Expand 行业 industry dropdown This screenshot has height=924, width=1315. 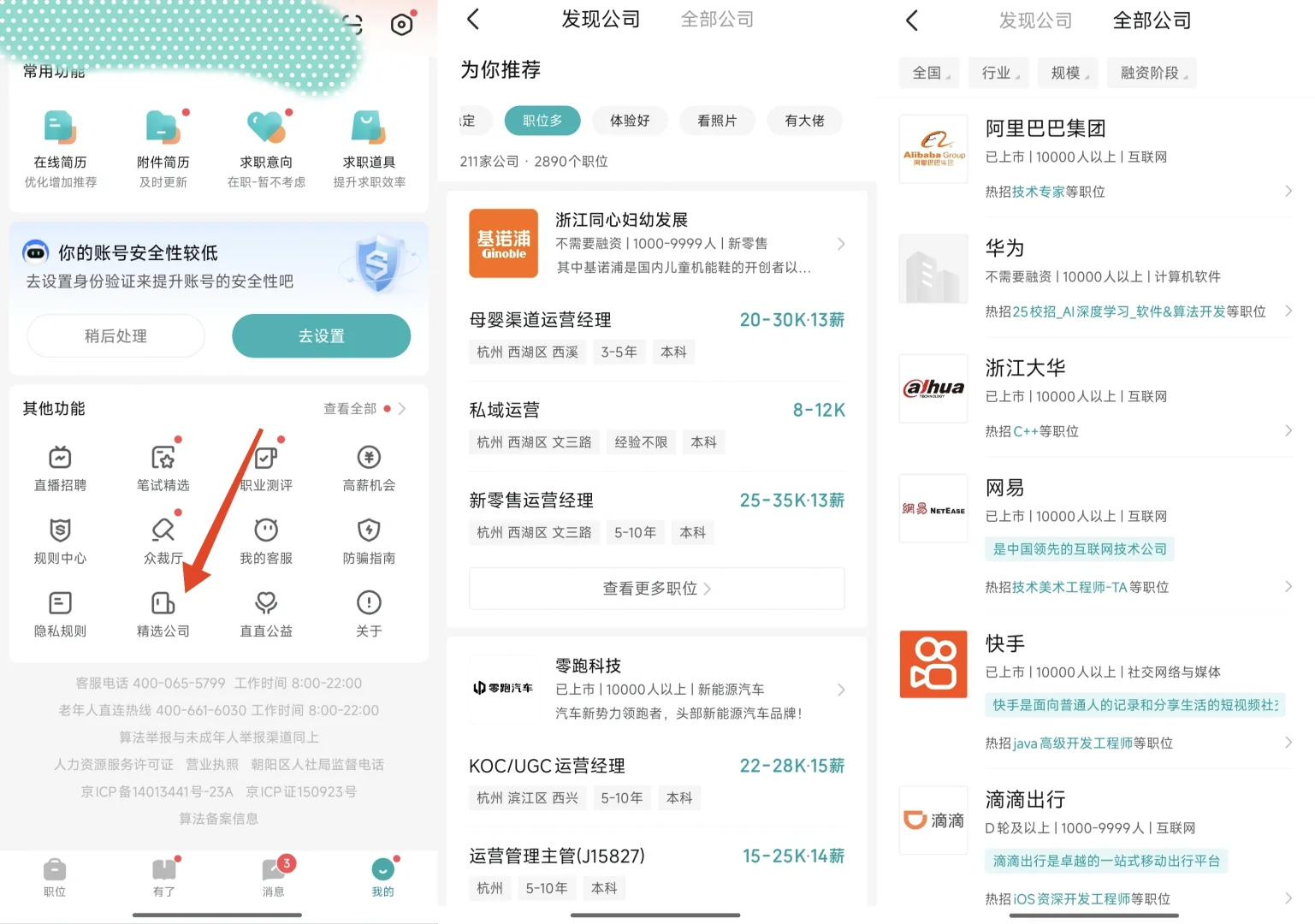pos(999,73)
